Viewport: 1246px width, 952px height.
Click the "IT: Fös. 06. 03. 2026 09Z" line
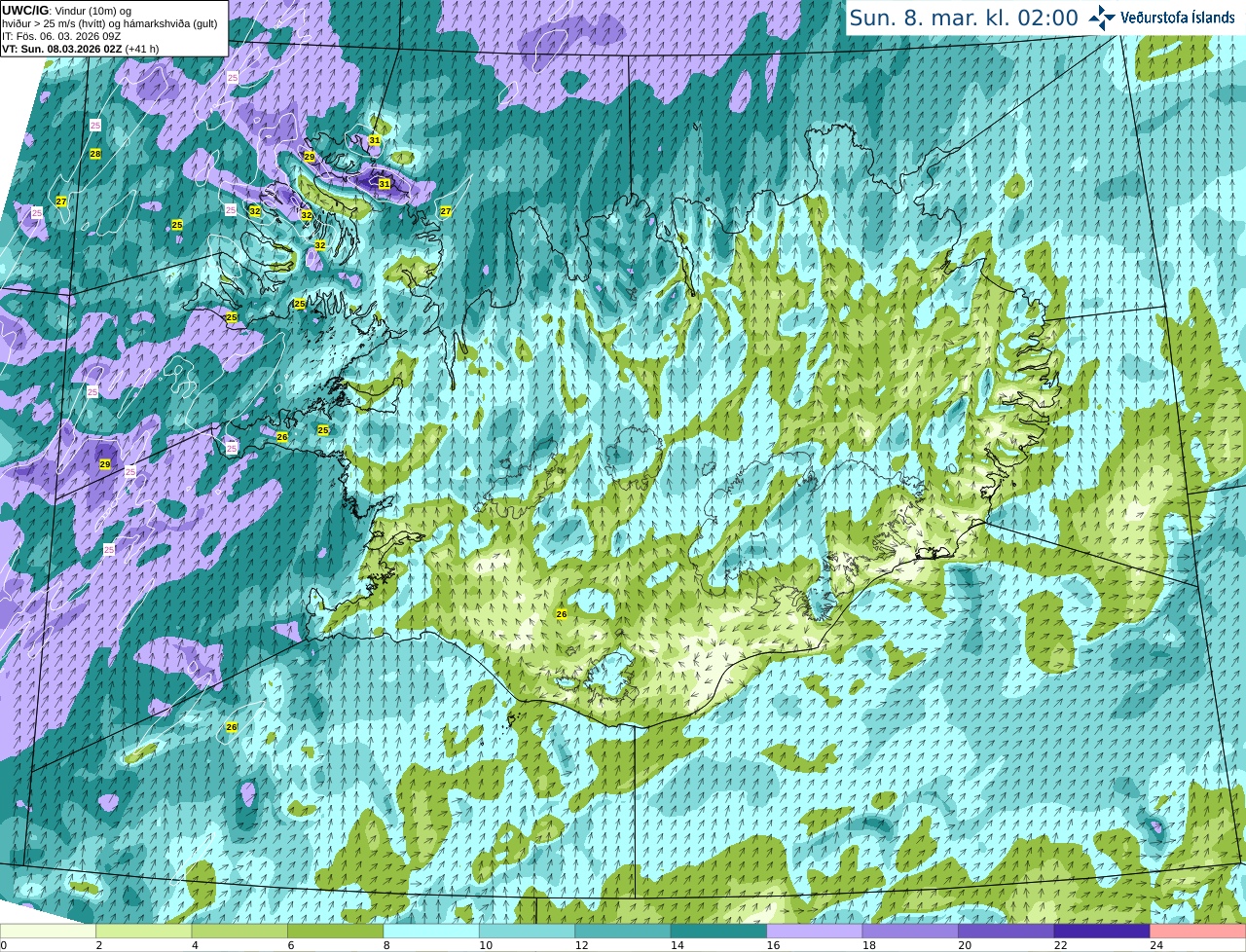(x=61, y=36)
